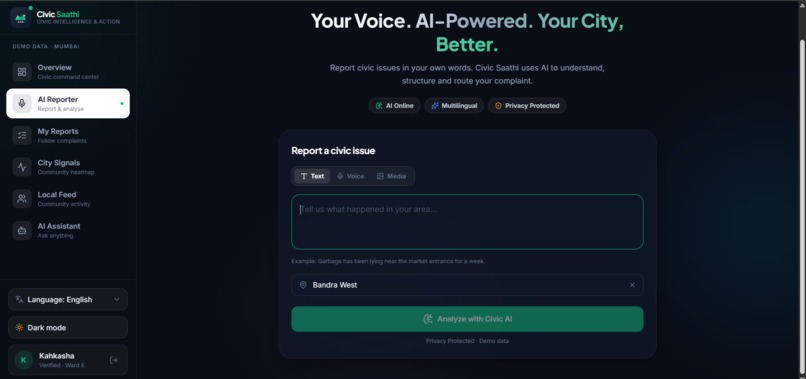Click the Multilingual badge
806x379 pixels.
pyautogui.click(x=454, y=105)
